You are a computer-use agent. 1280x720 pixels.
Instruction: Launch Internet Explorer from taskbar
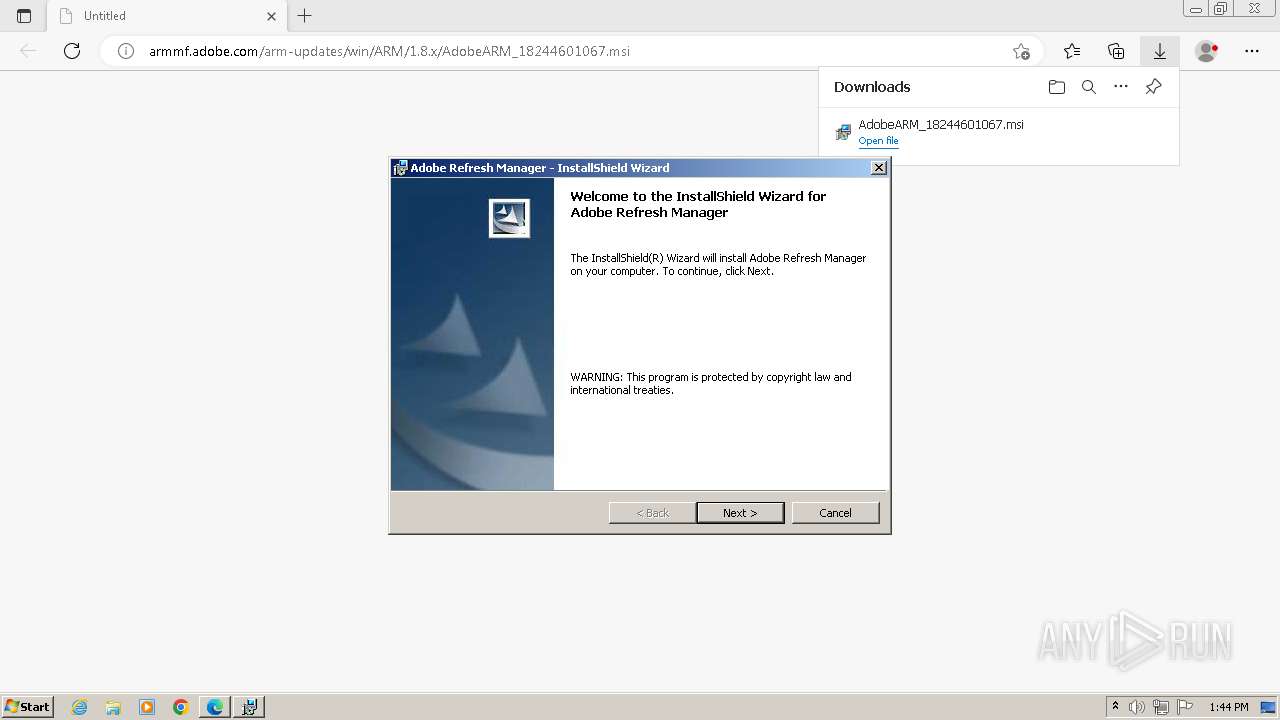coord(80,707)
